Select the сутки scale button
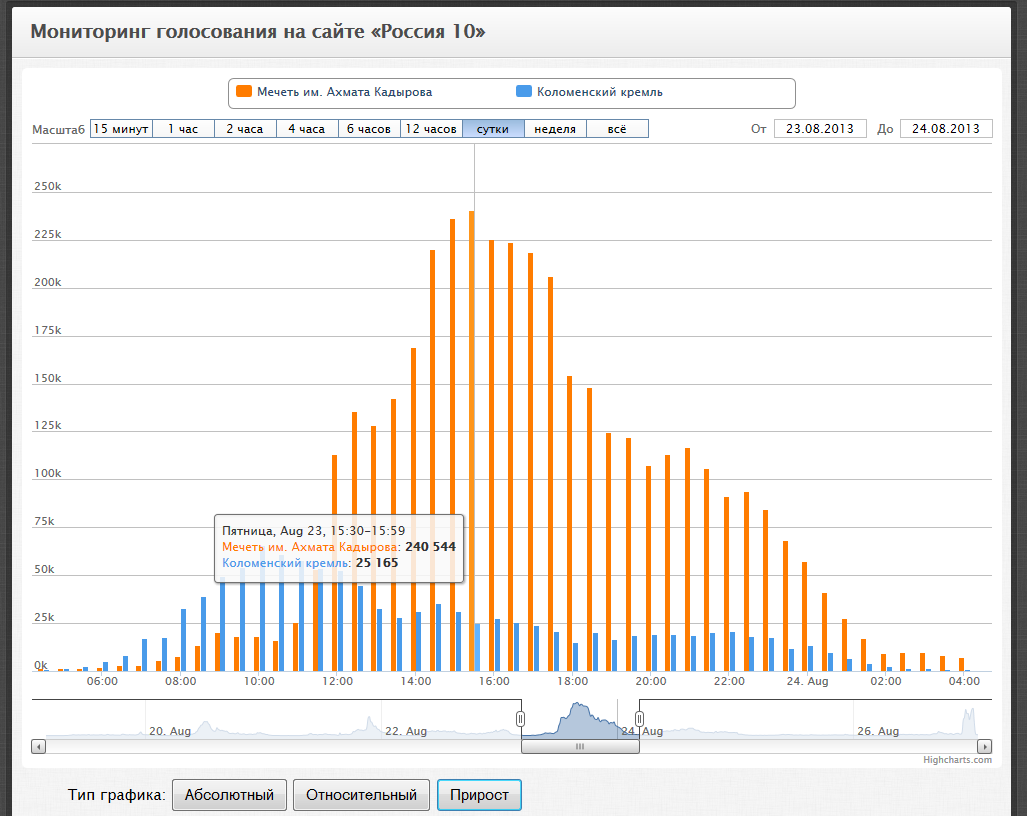Screen dimensions: 1027x816 pos(493,129)
